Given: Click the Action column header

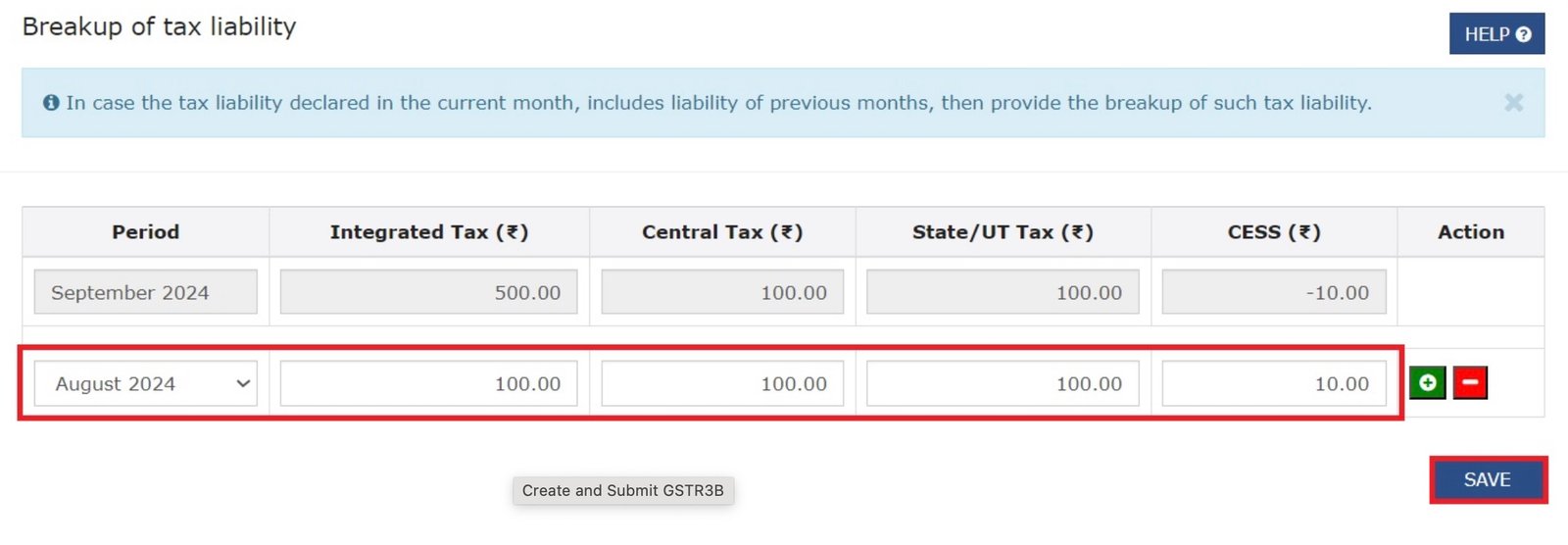Looking at the screenshot, I should [x=1470, y=232].
